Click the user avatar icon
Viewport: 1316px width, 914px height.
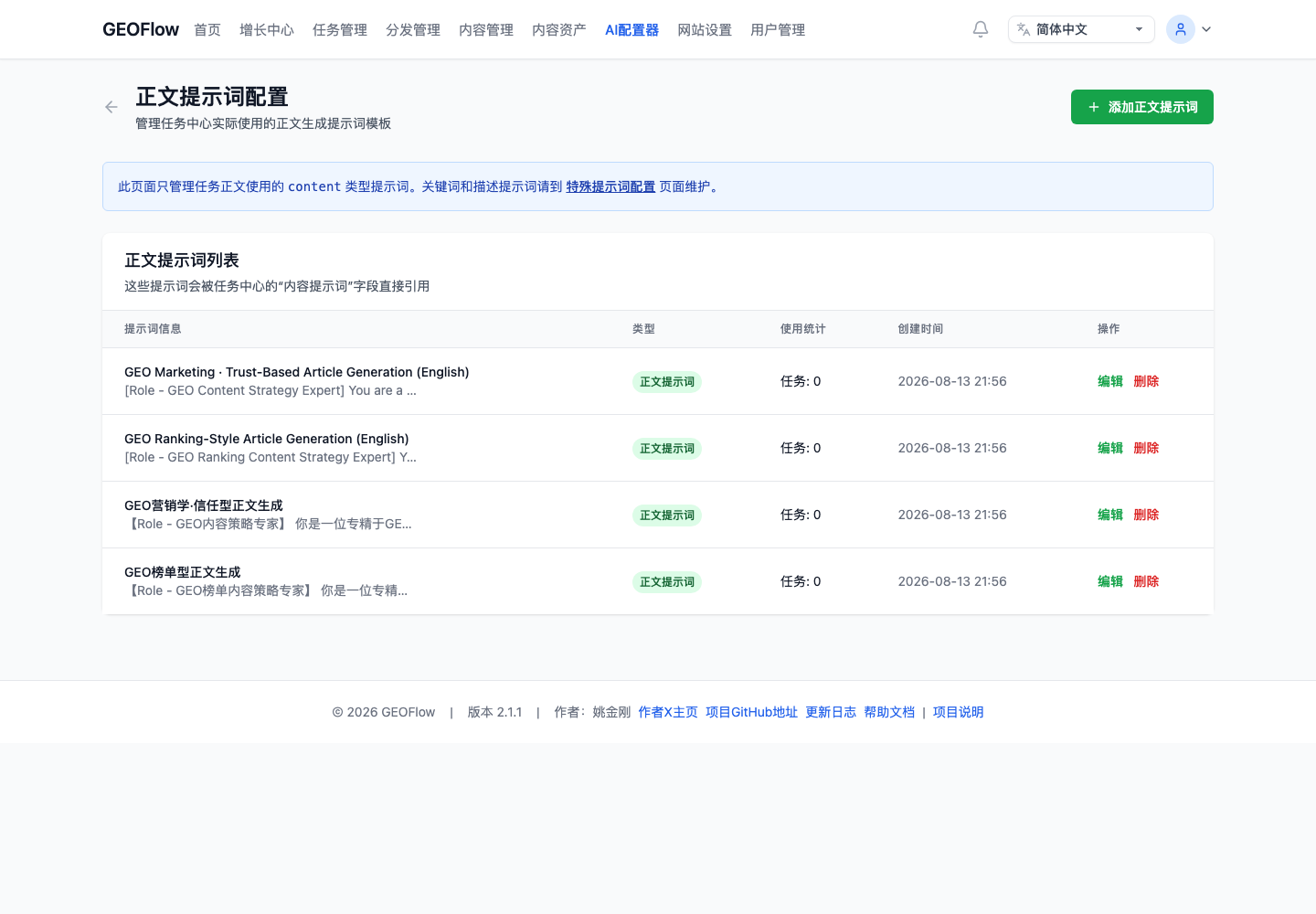pos(1181,29)
